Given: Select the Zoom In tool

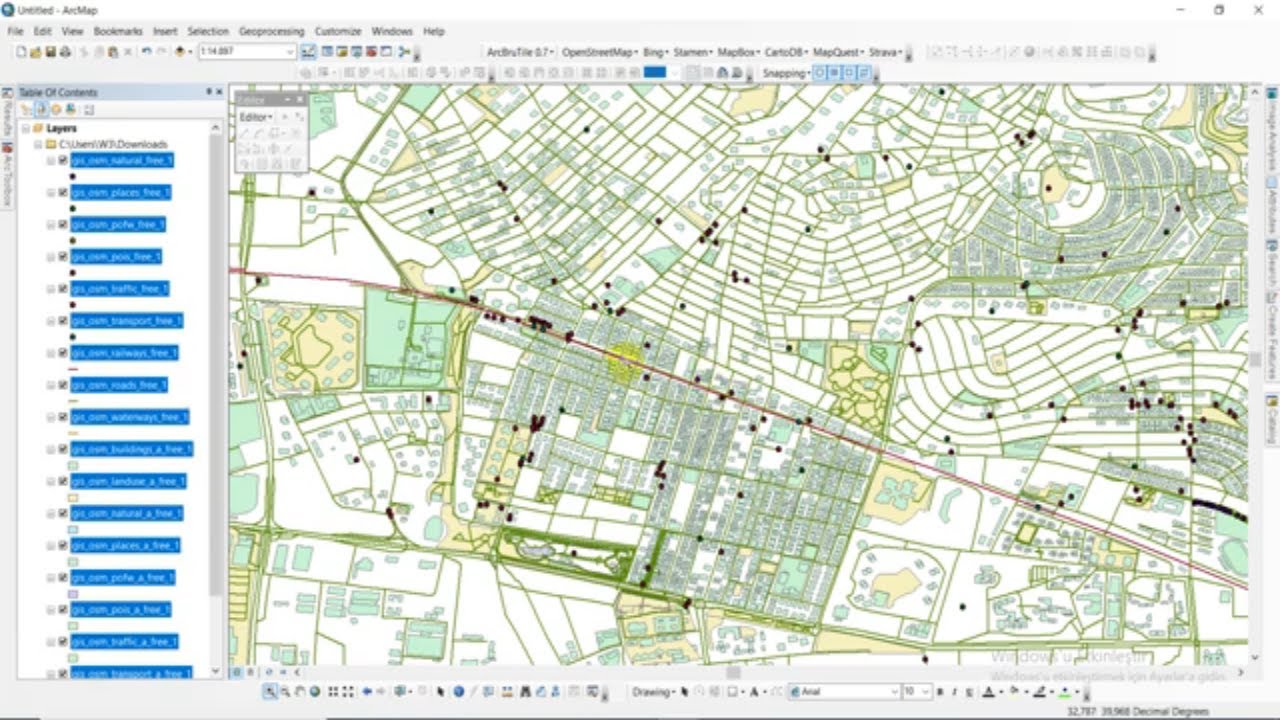Looking at the screenshot, I should coord(270,692).
